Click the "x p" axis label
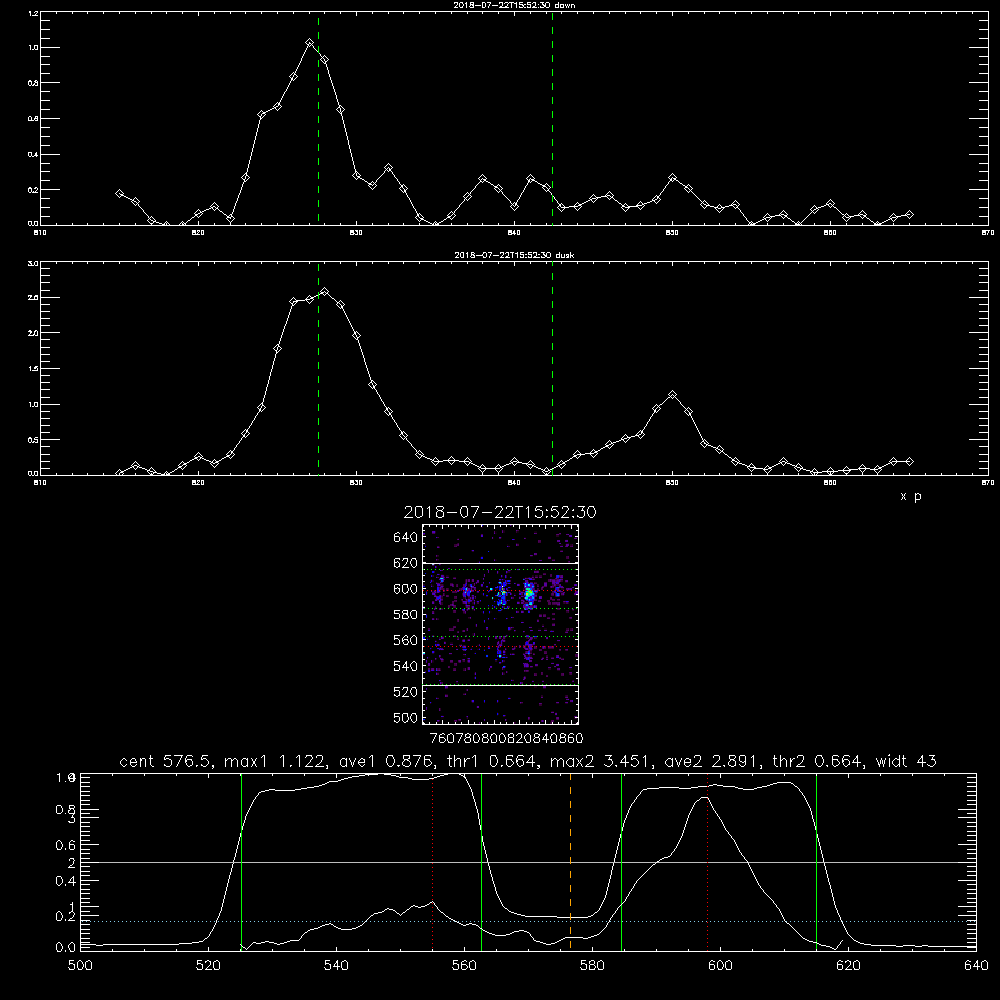This screenshot has height=1000, width=1000. pos(911,496)
